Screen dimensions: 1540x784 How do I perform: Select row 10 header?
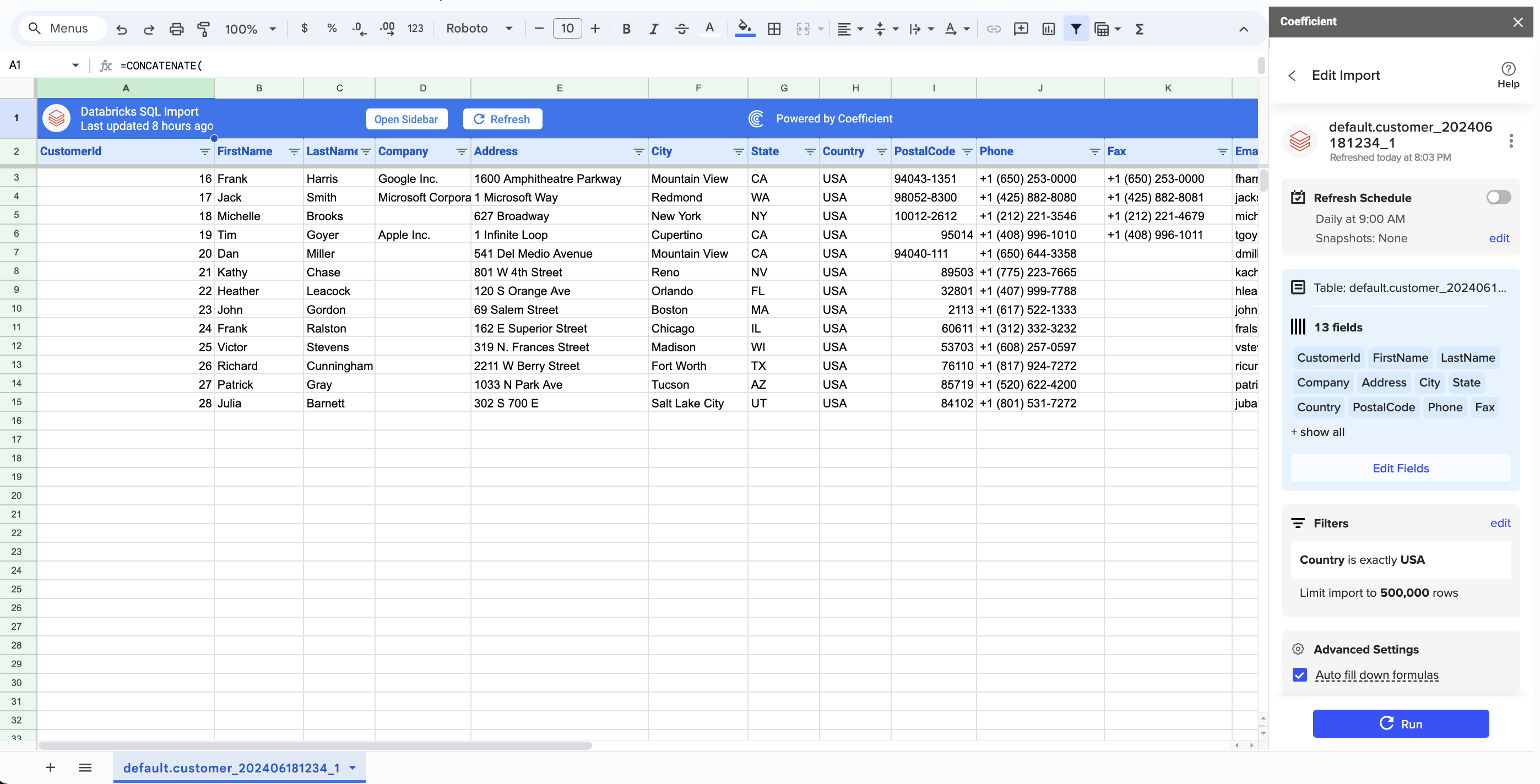(17, 309)
